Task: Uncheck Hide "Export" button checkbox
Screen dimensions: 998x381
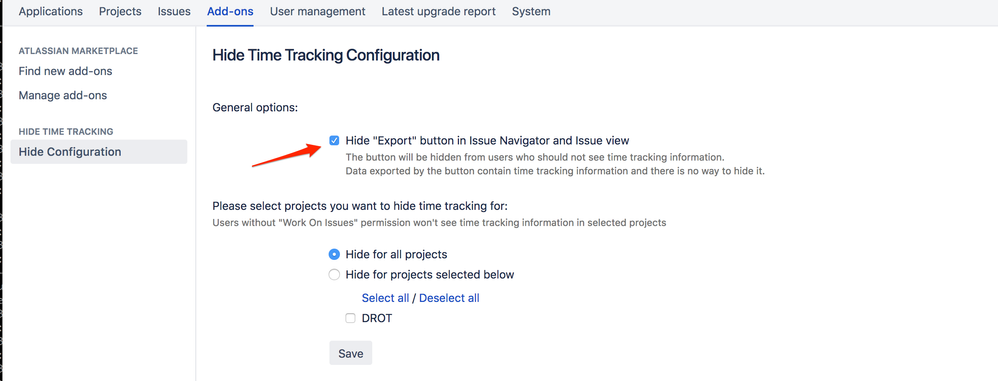Action: pos(334,141)
